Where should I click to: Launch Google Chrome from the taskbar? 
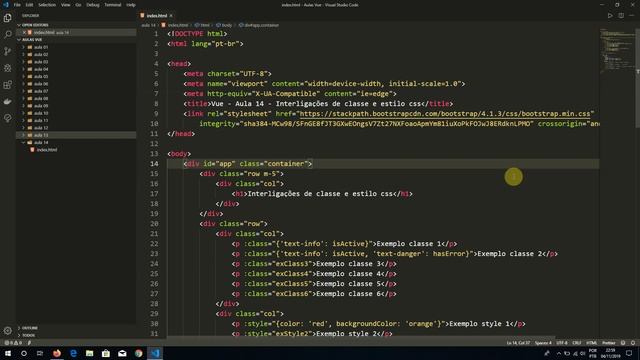click(x=139, y=353)
